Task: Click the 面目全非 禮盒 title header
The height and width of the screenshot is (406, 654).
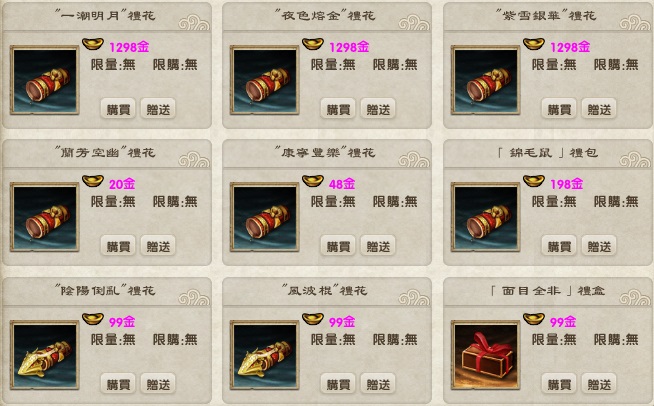Action: click(548, 290)
